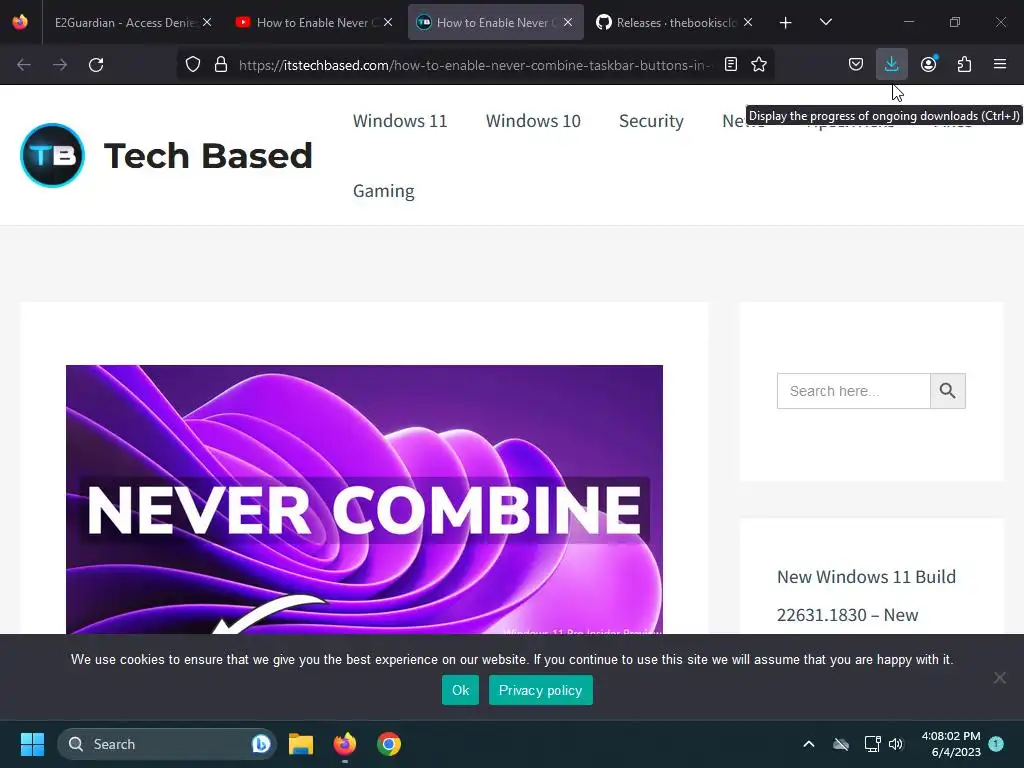Switch to the E2Guardian Access Denied tab
The image size is (1024, 768).
click(x=124, y=22)
